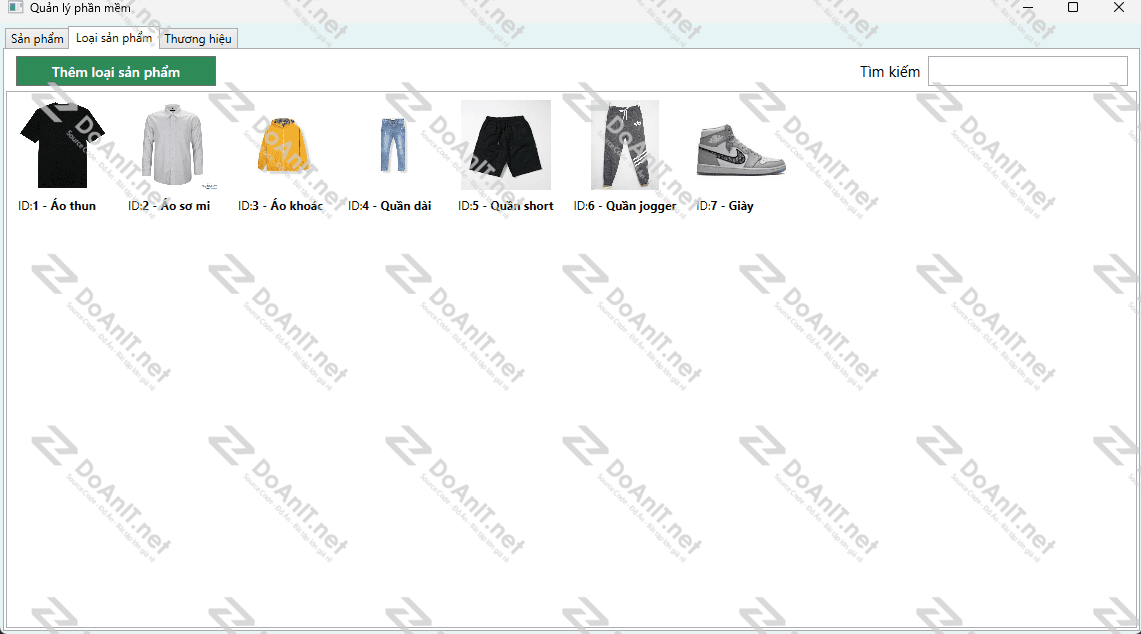Pick the yellow jacket image
1141x634 pixels.
click(283, 145)
